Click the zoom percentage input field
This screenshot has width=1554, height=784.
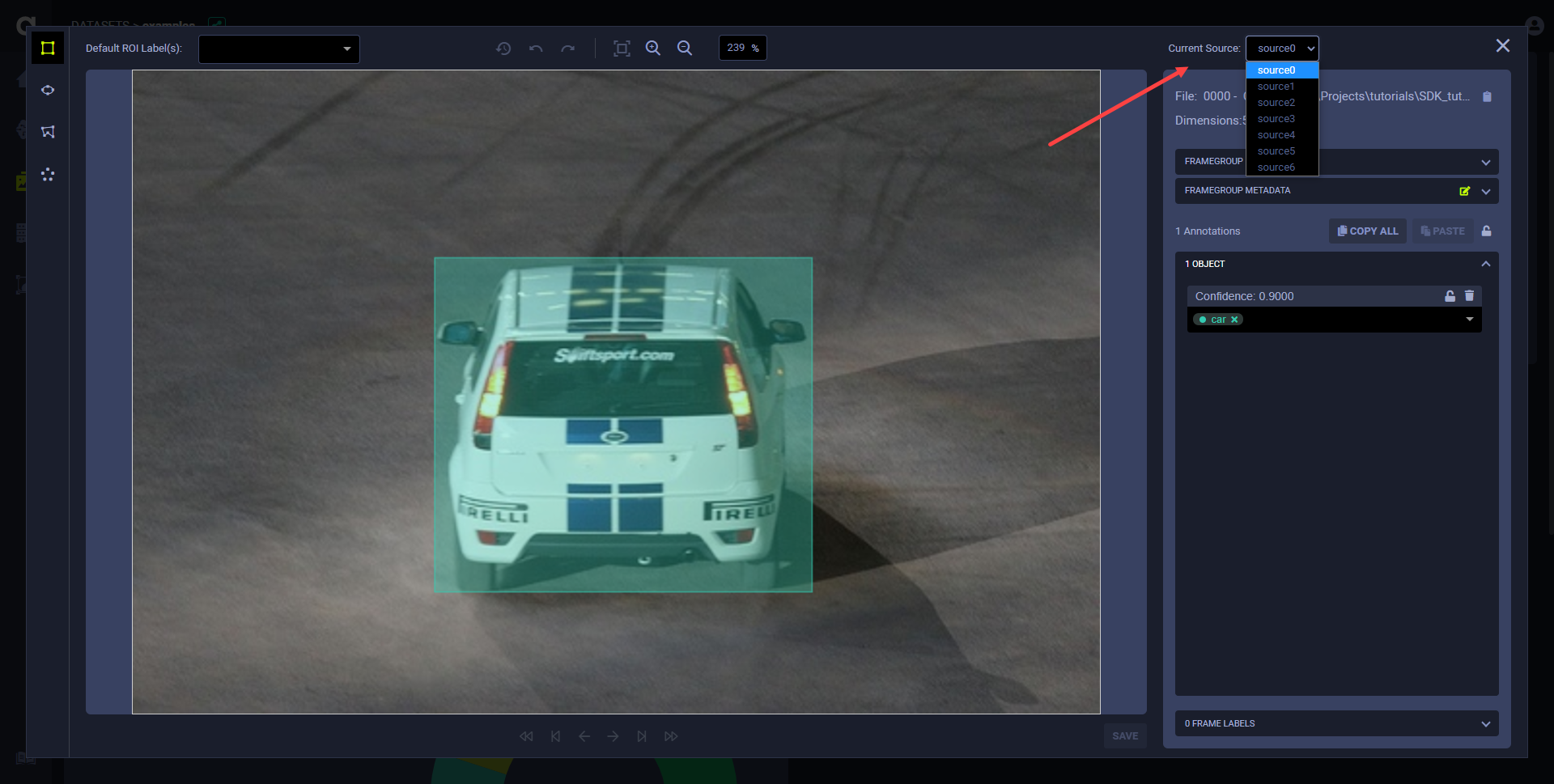(x=737, y=49)
